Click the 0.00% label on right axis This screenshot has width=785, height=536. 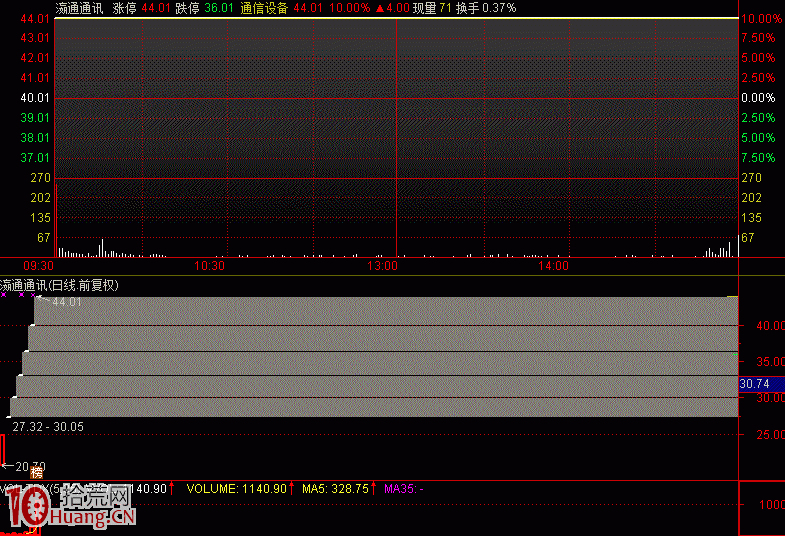click(x=758, y=98)
